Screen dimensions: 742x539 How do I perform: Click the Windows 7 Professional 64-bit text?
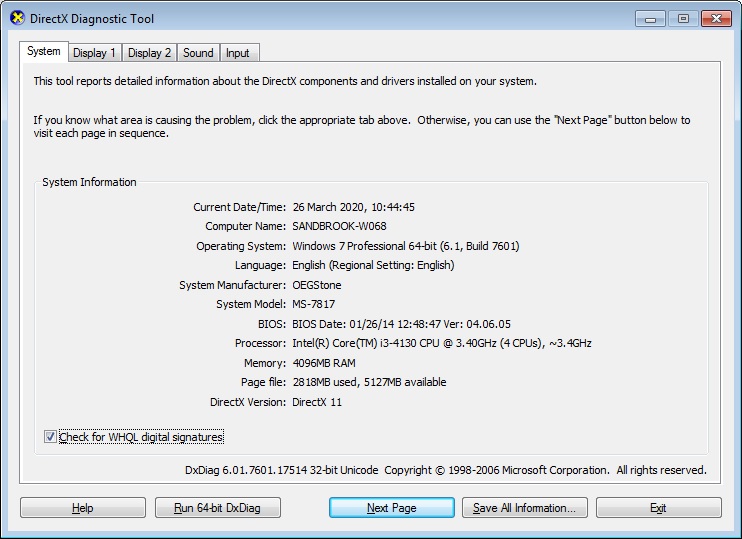406,246
